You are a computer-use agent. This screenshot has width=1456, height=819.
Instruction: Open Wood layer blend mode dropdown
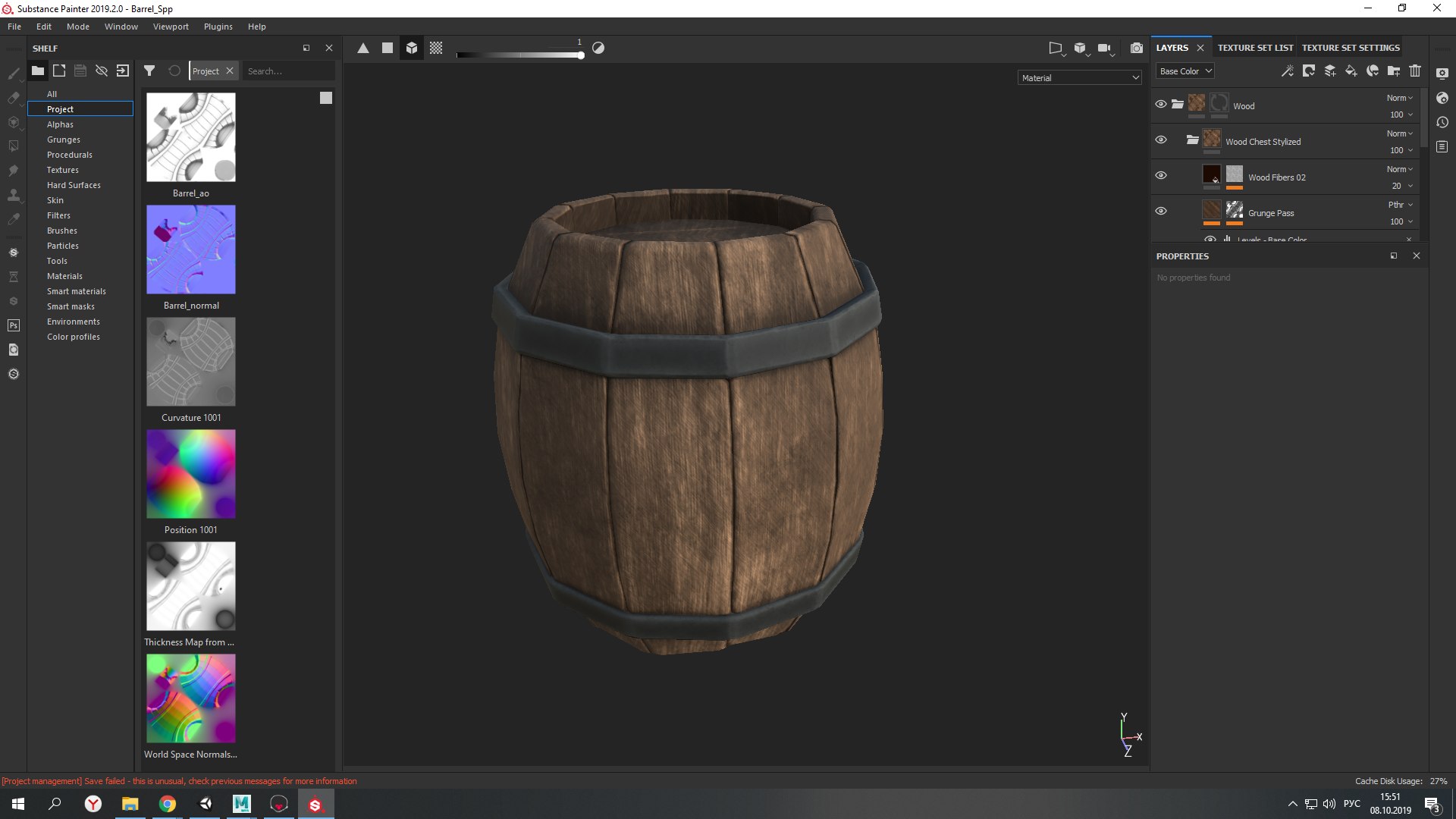pyautogui.click(x=1400, y=98)
